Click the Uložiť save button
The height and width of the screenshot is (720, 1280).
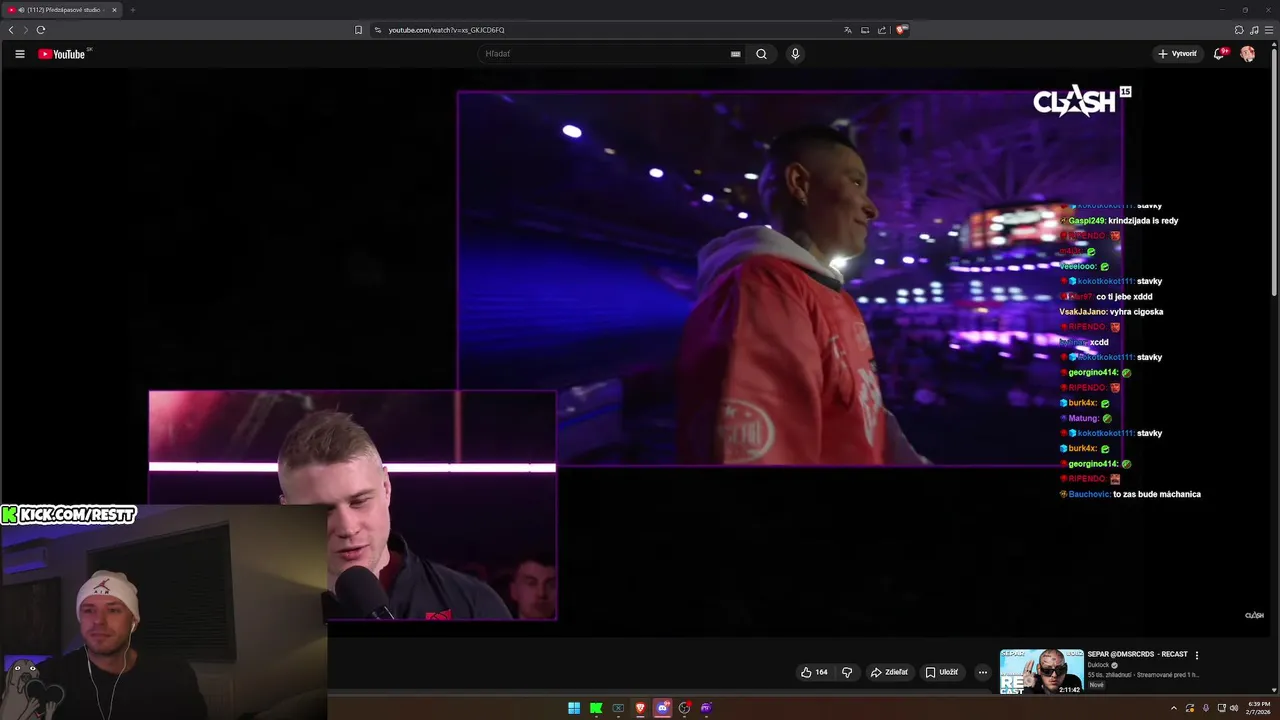(x=941, y=672)
